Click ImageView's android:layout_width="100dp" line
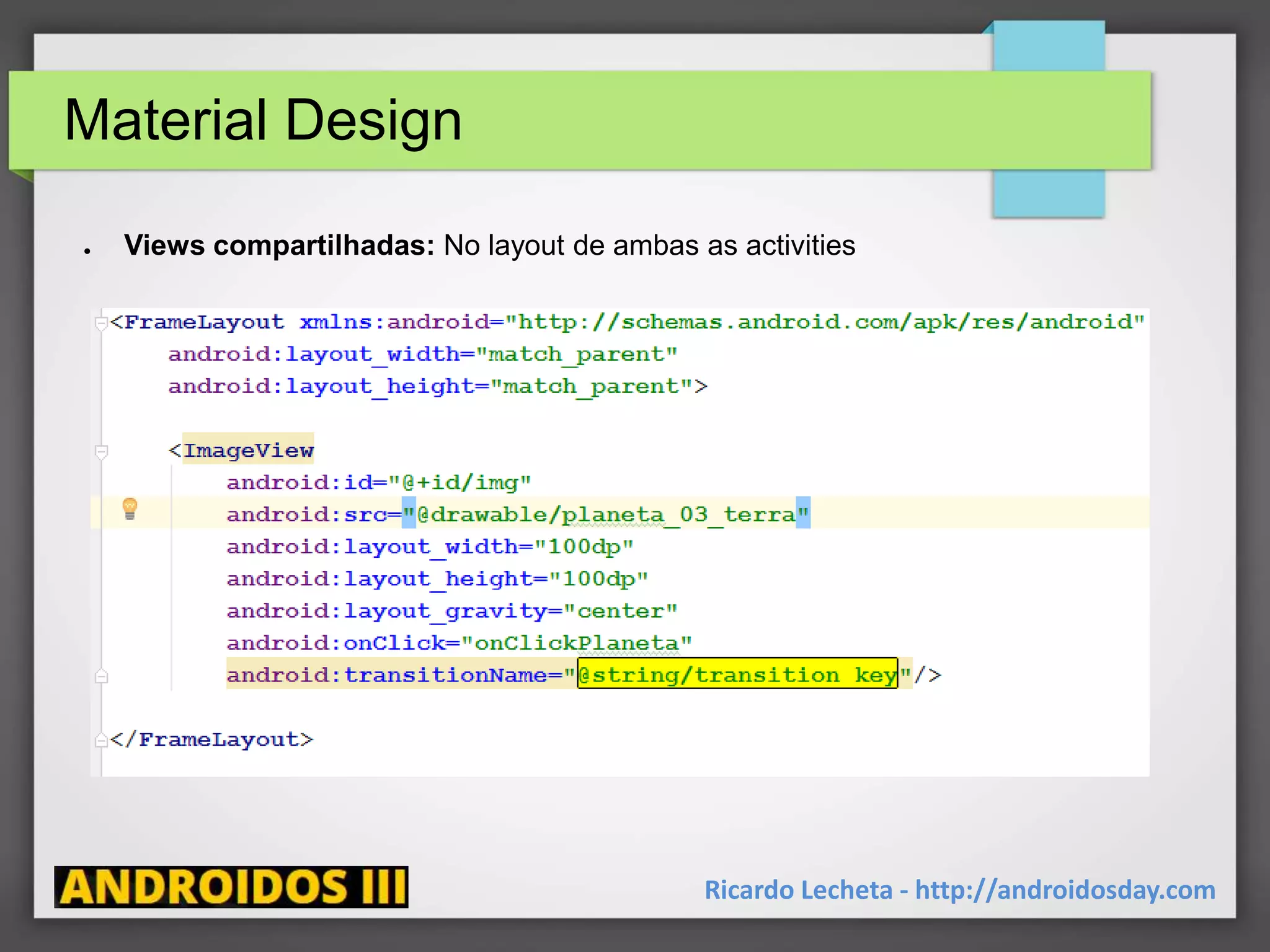The image size is (1270, 952). (x=430, y=547)
